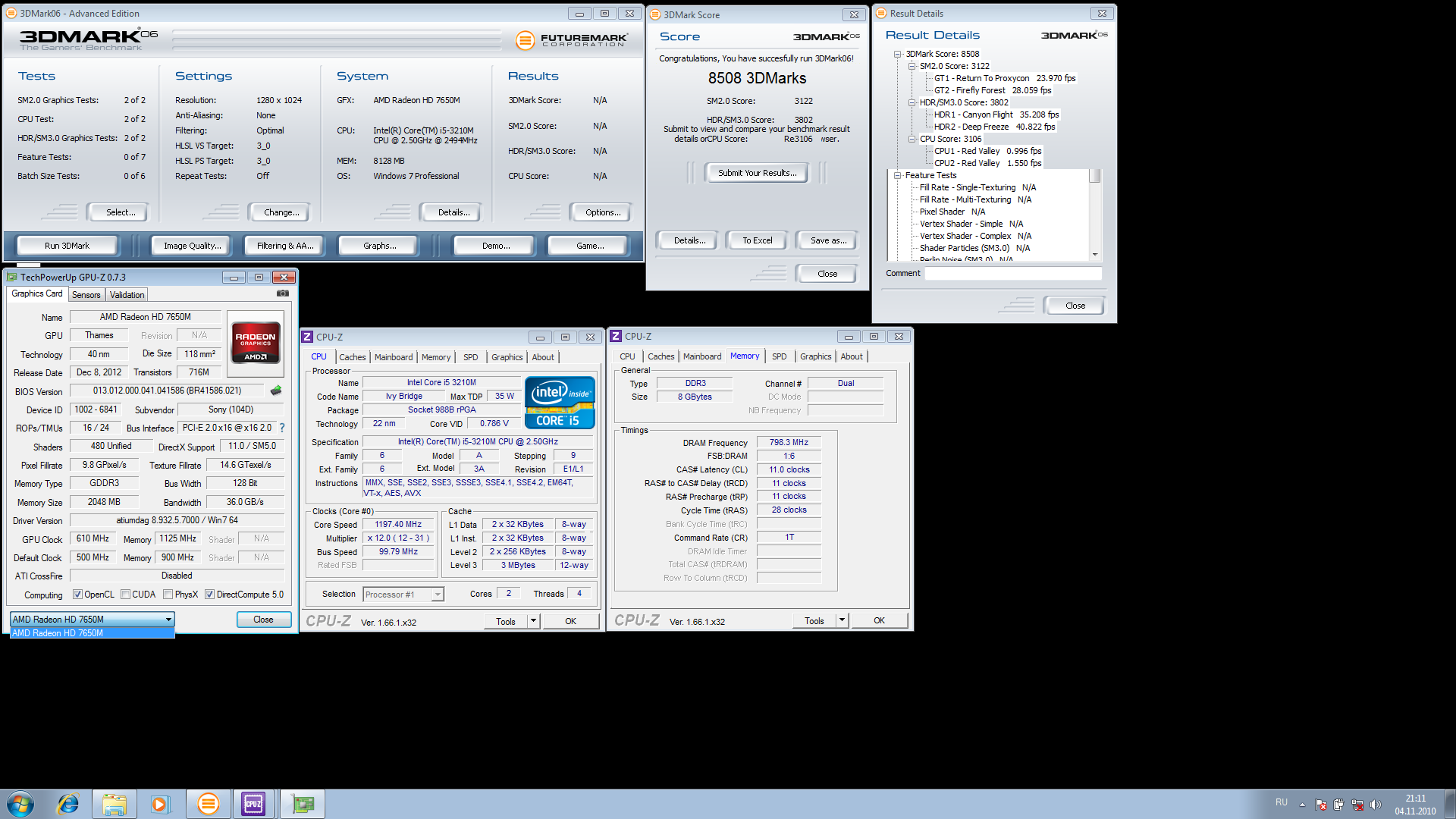Click the Graphs... button
The image size is (1456, 819).
(379, 246)
